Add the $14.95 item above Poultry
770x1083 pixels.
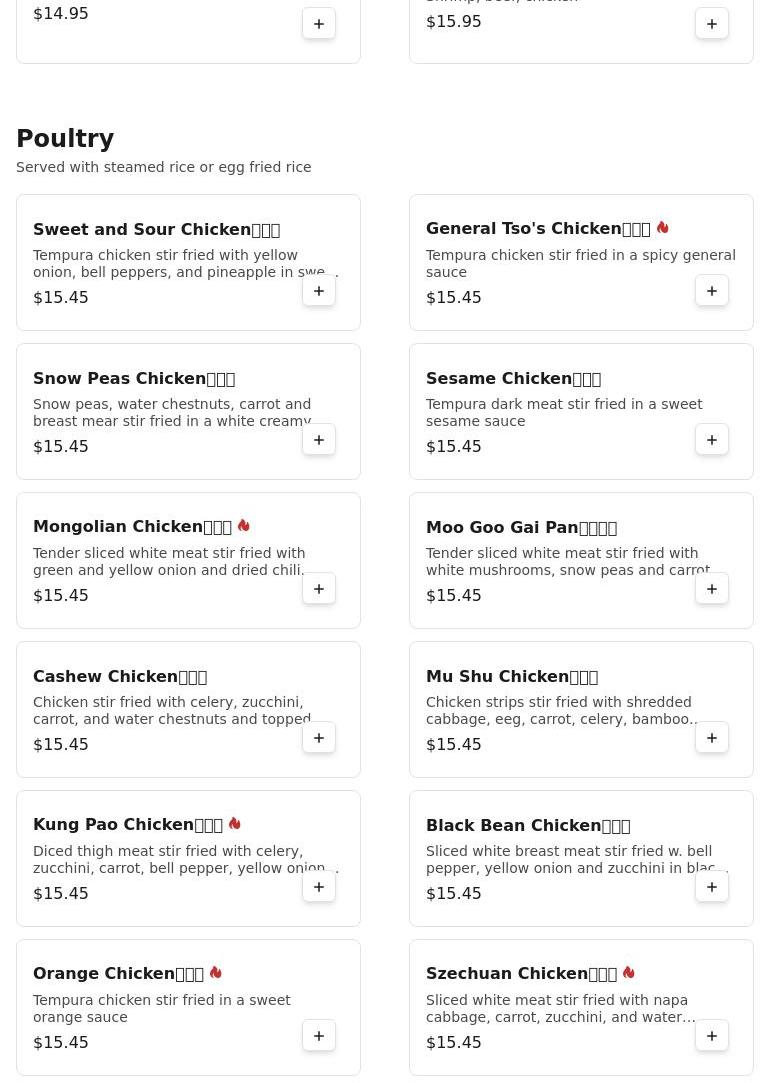319,24
